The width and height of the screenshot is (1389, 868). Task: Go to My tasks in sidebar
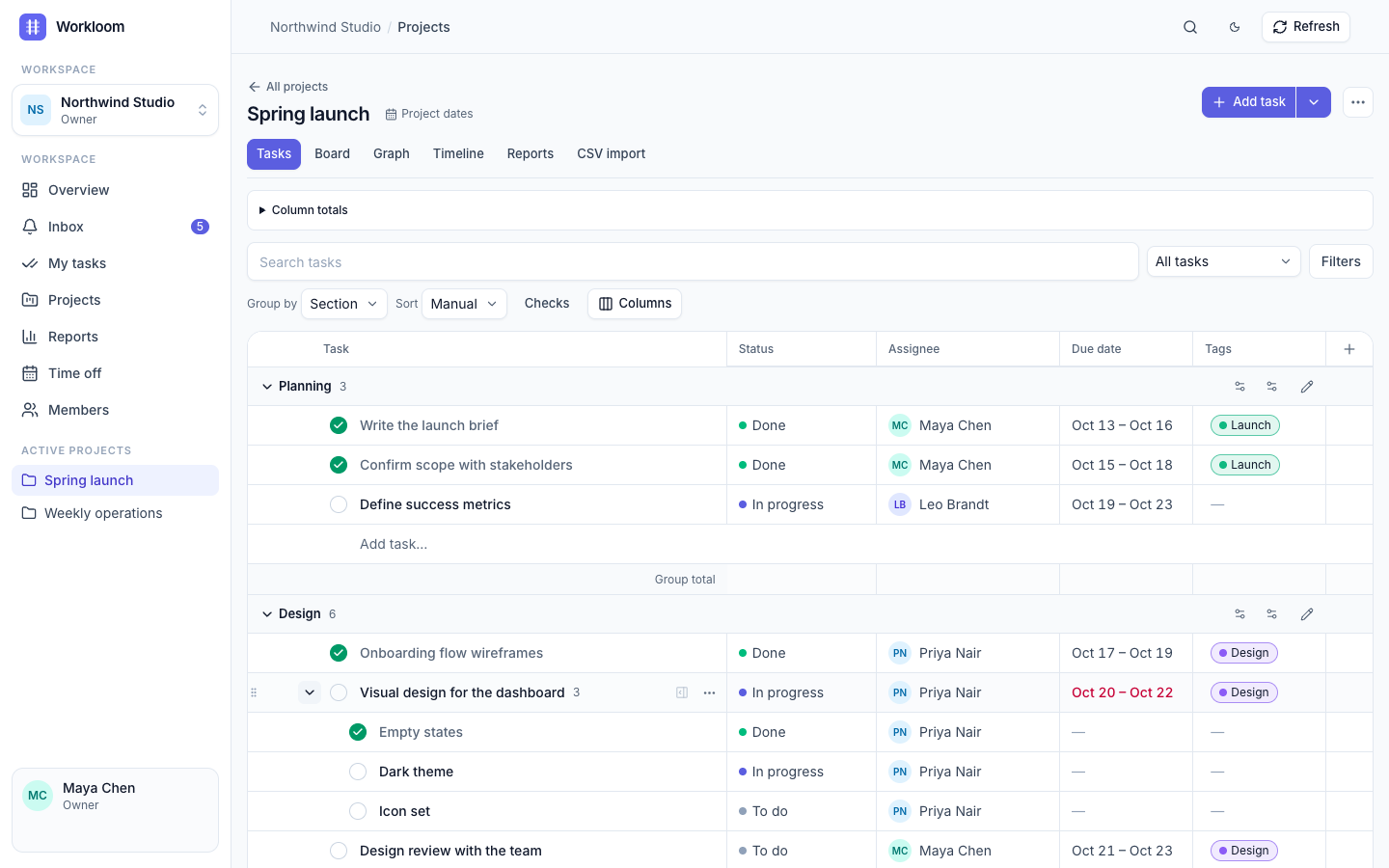click(x=116, y=263)
